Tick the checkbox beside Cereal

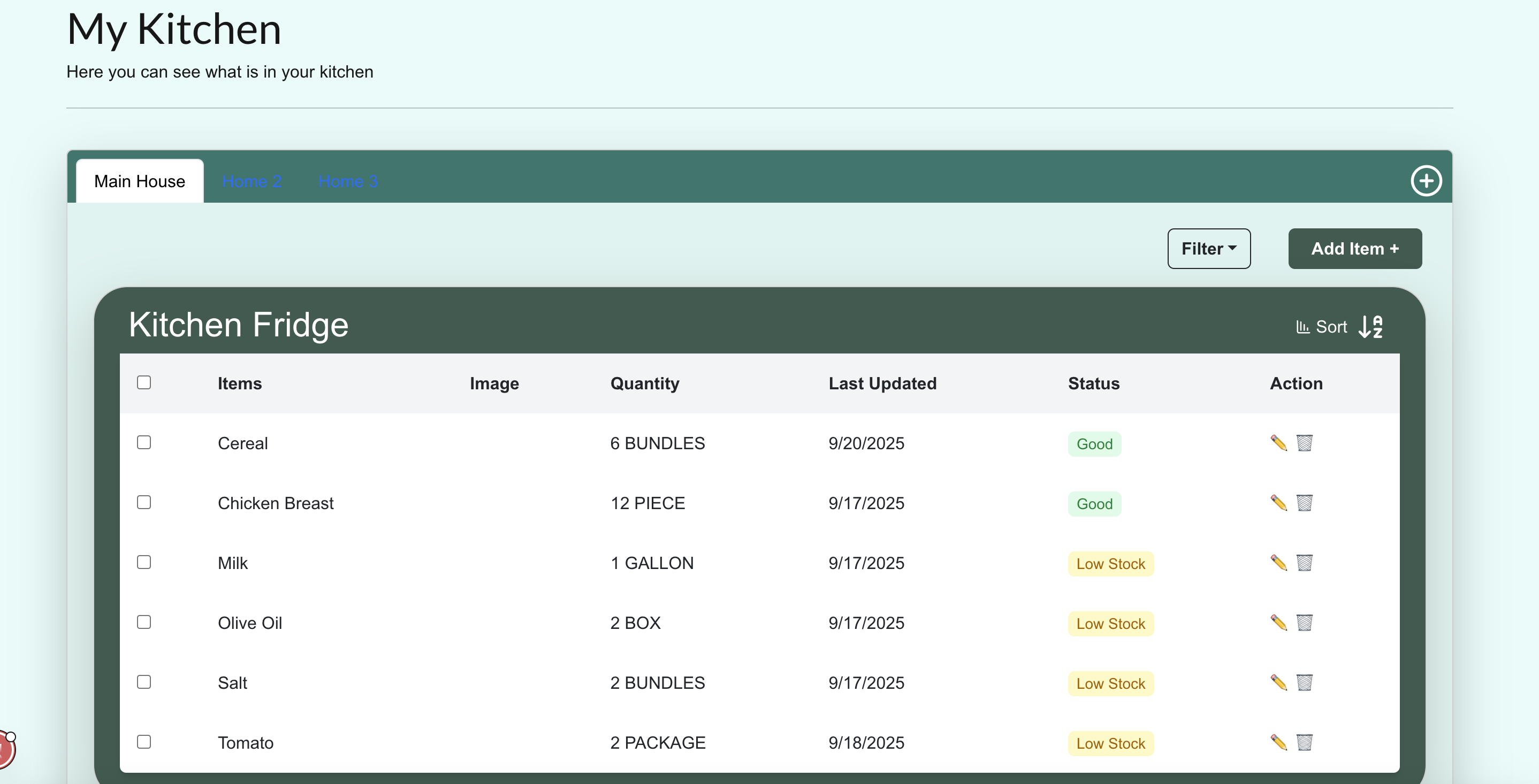pyautogui.click(x=144, y=442)
